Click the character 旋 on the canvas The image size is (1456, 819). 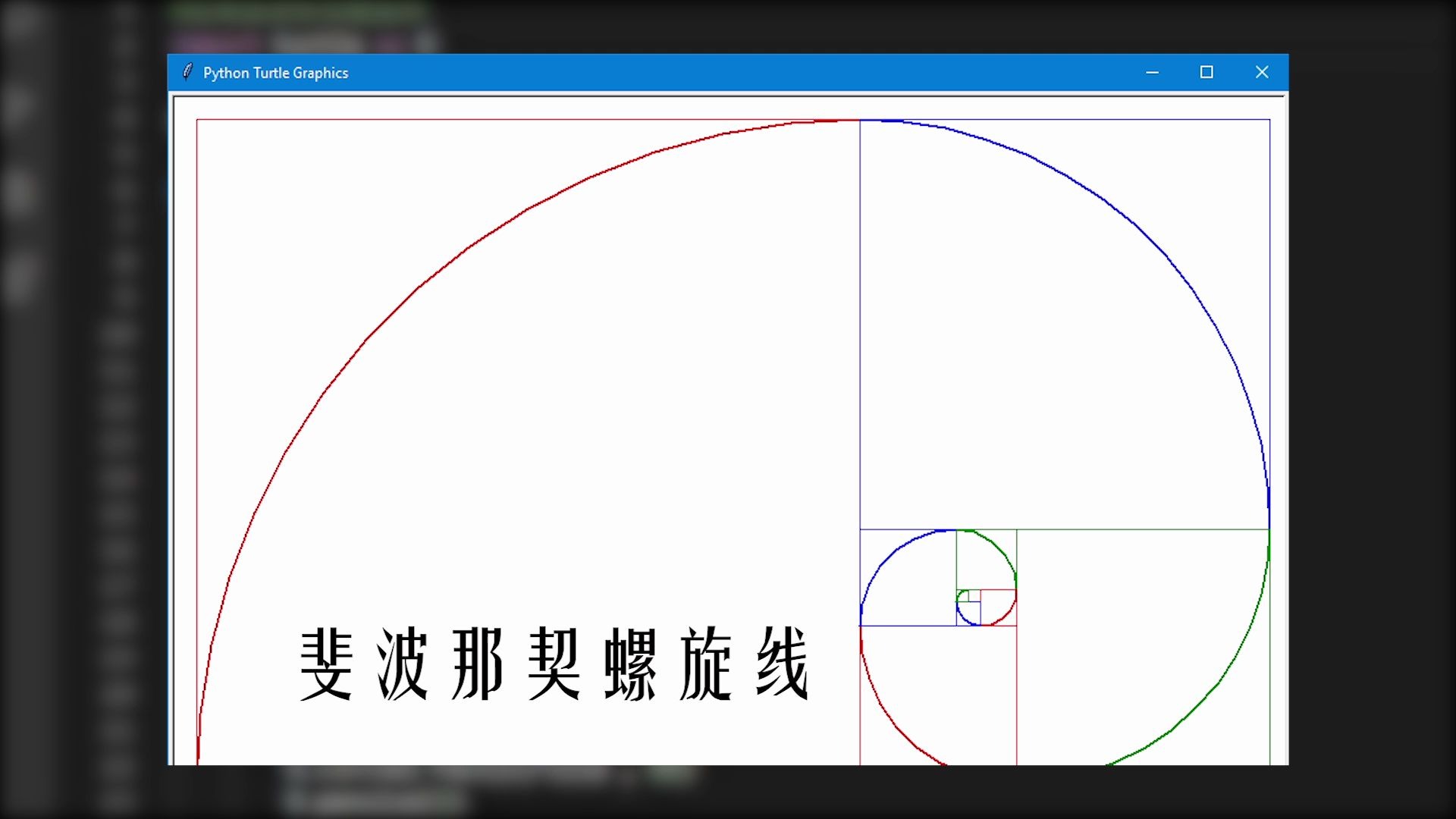click(706, 664)
